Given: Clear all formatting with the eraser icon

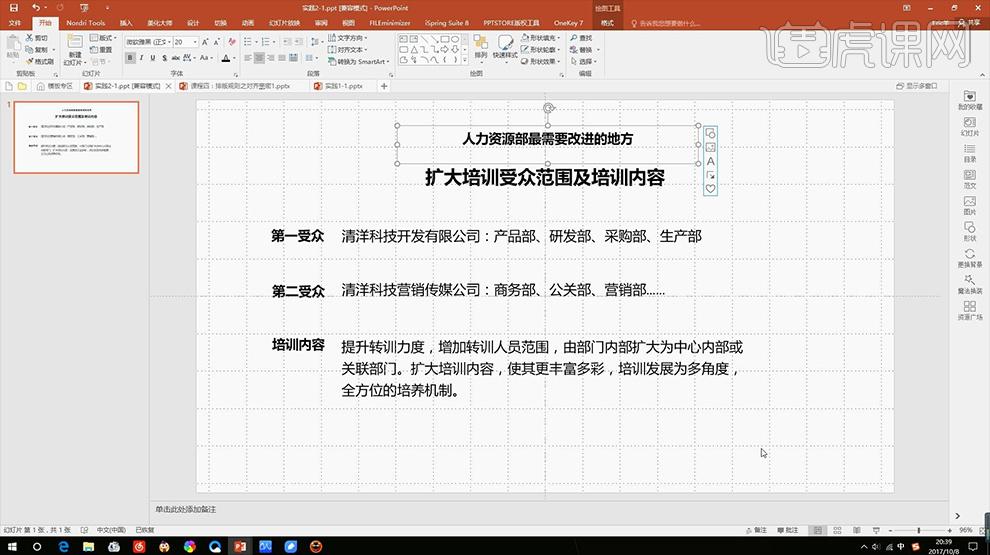Looking at the screenshot, I should click(x=232, y=42).
